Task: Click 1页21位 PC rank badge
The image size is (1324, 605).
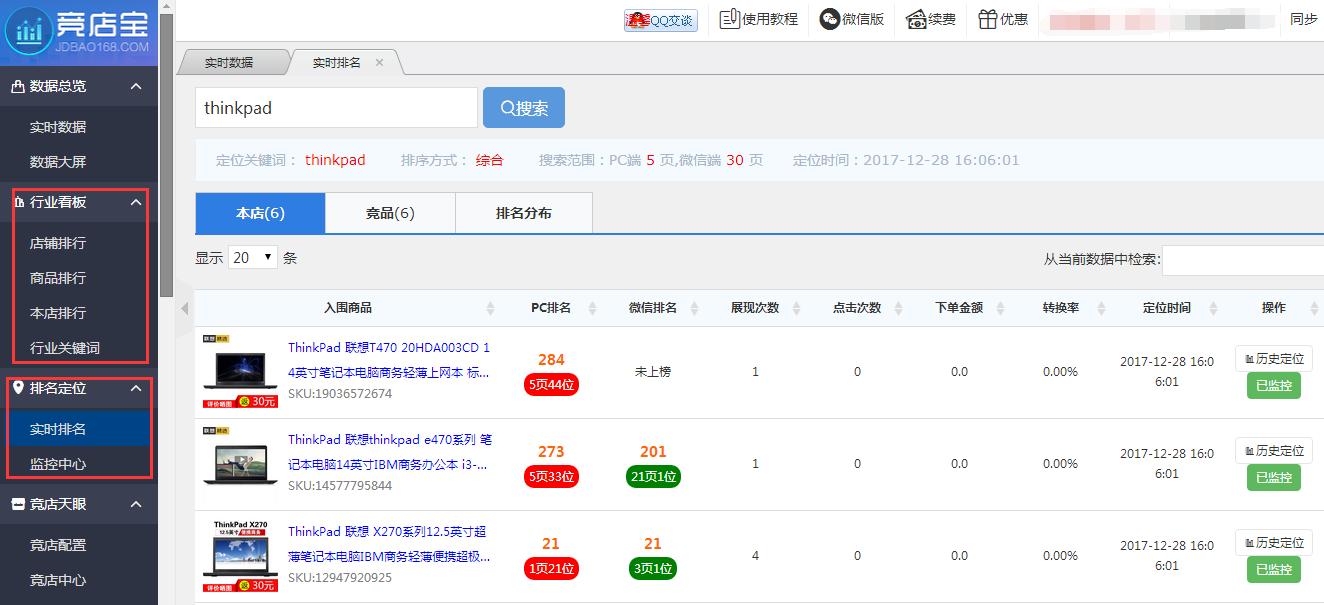Action: [551, 568]
